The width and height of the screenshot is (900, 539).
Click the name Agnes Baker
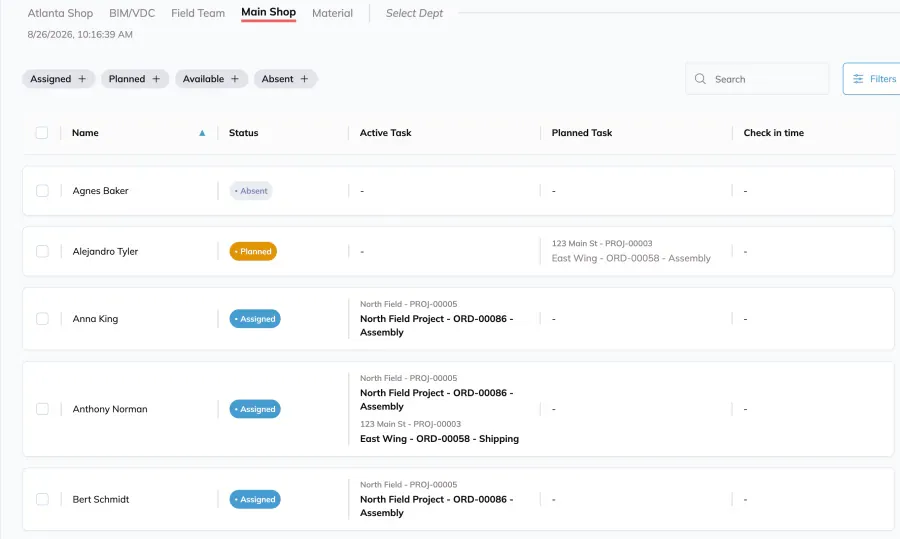coord(100,191)
